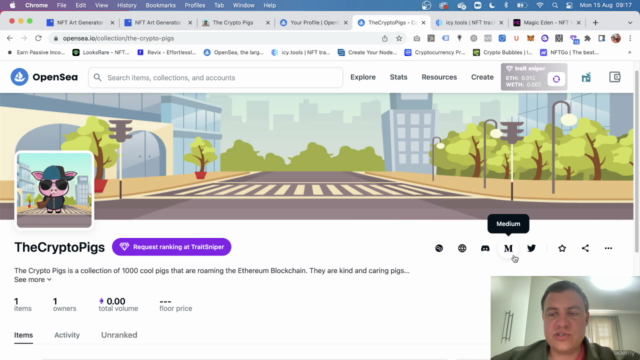640x360 pixels.
Task: Open the more options ellipsis menu
Action: 608,248
